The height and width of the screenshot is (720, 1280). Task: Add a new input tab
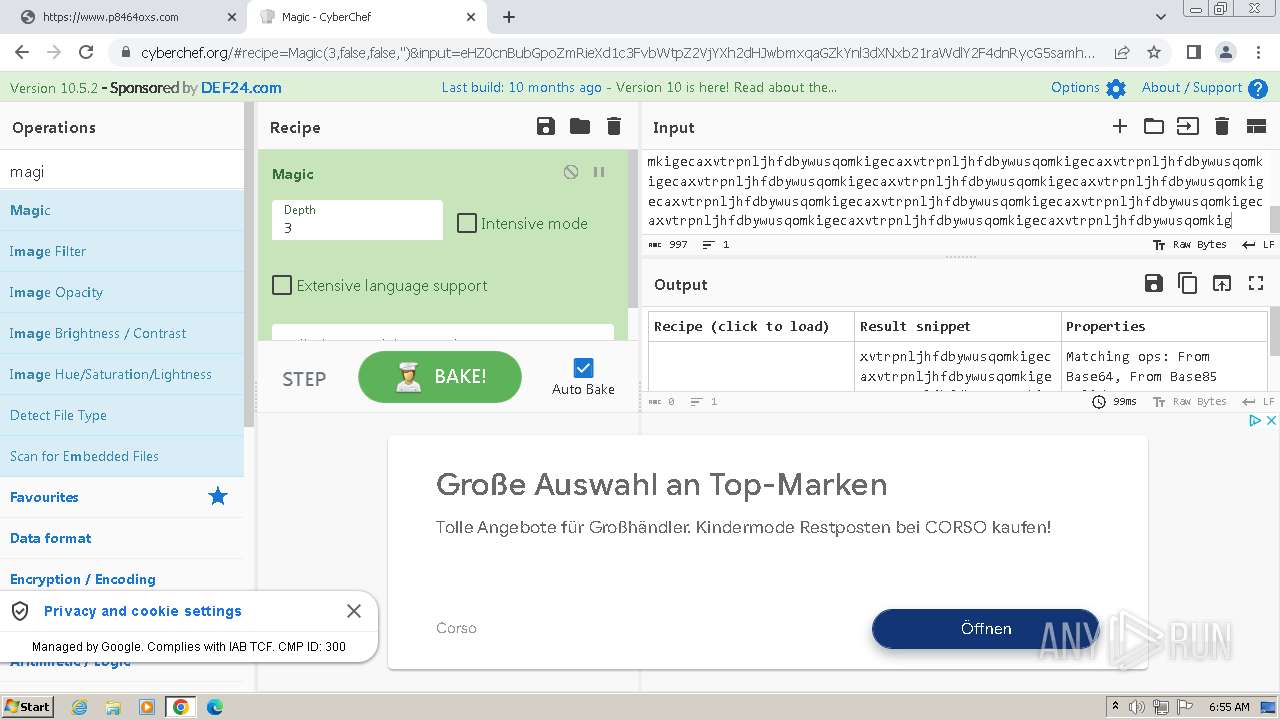[x=1120, y=126]
